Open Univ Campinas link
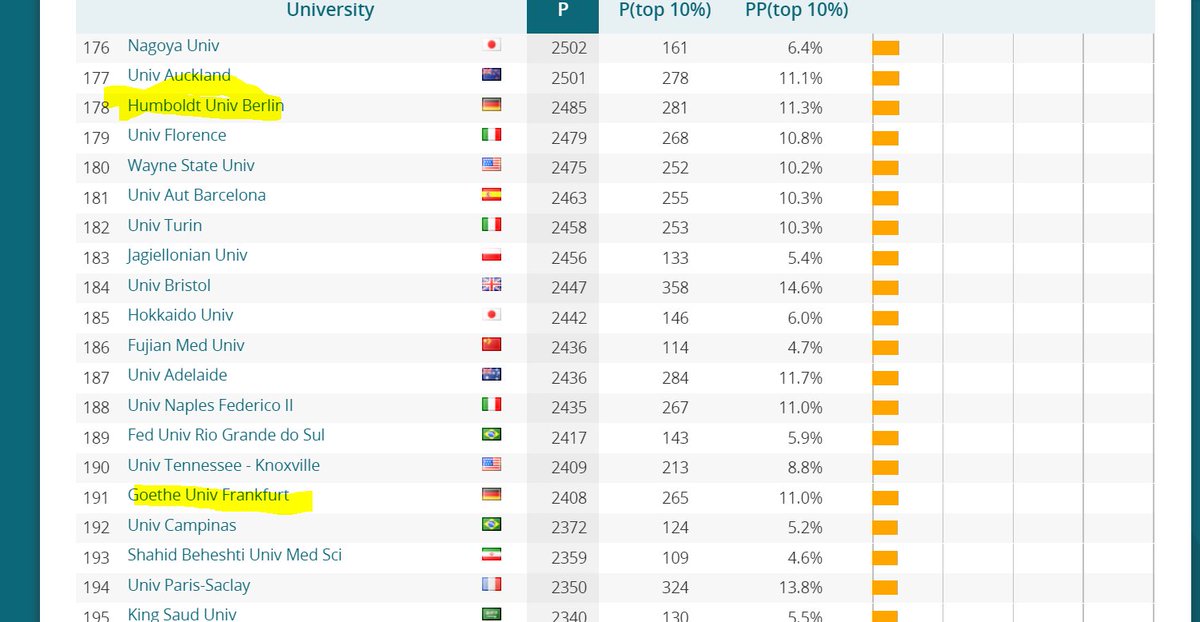This screenshot has height=622, width=1200. [x=182, y=526]
